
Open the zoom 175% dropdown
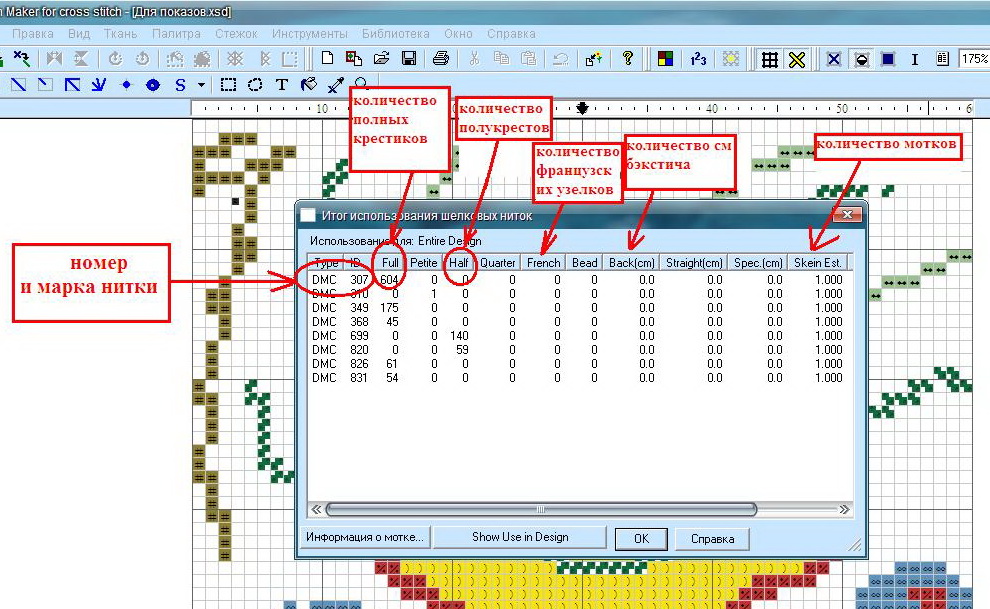974,59
